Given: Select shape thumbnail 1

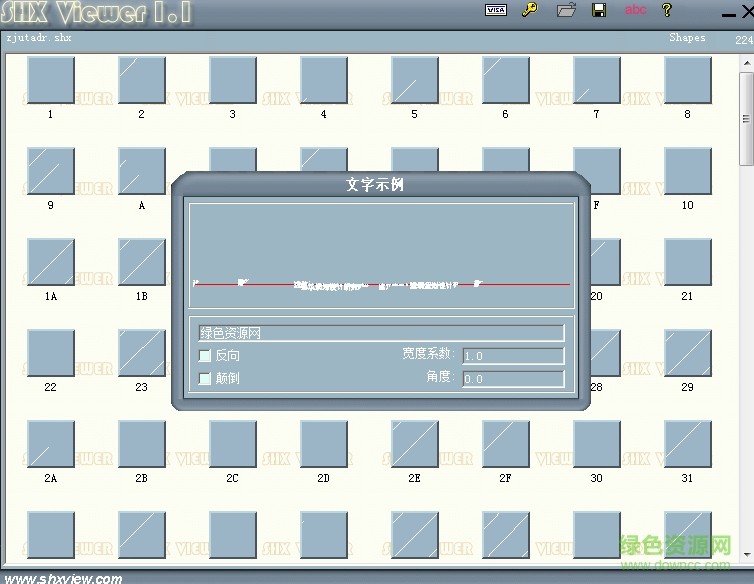Looking at the screenshot, I should [x=50, y=80].
